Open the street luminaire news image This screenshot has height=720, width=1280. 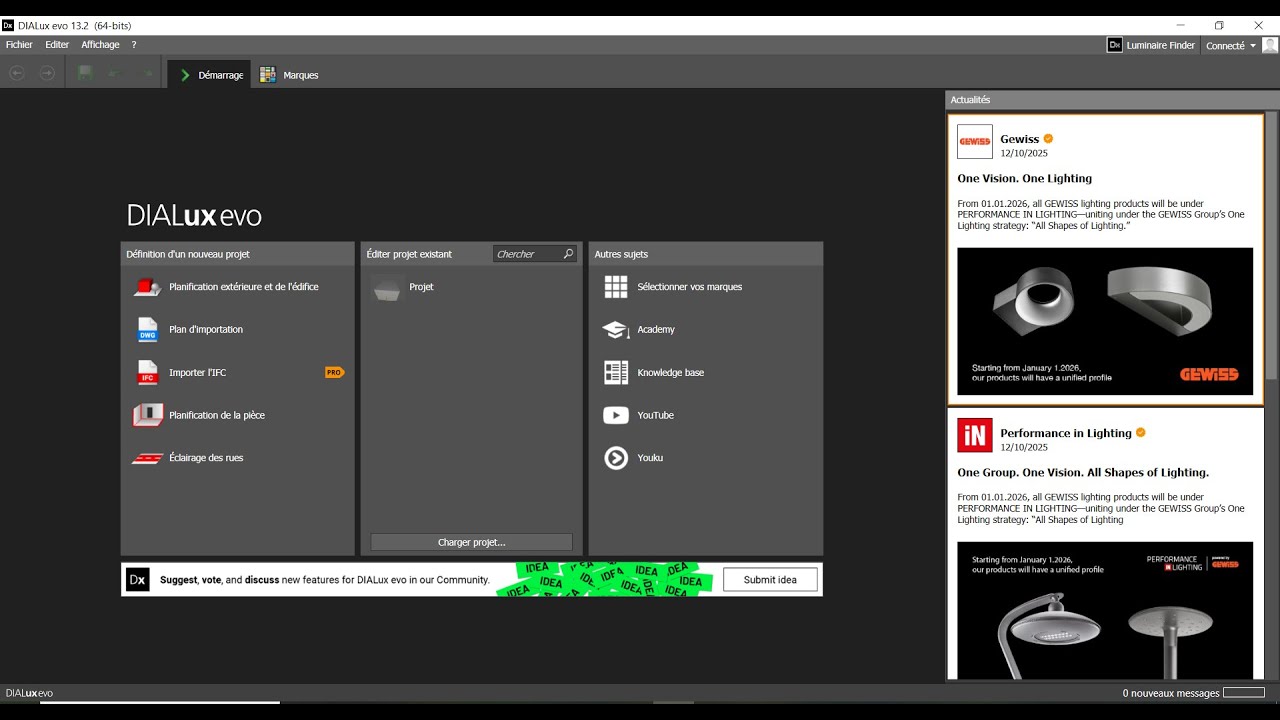(1105, 611)
